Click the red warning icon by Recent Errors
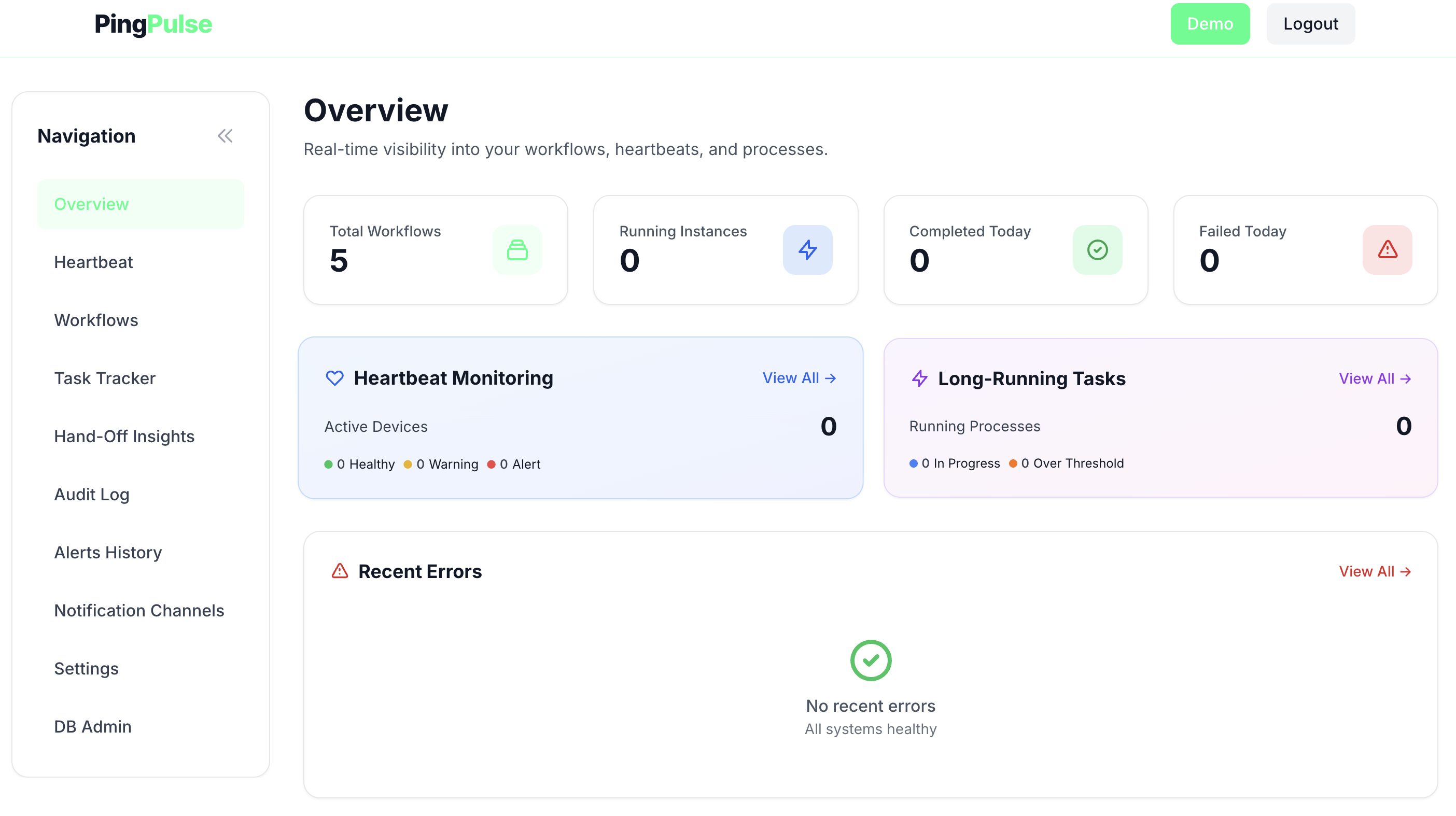 point(340,571)
